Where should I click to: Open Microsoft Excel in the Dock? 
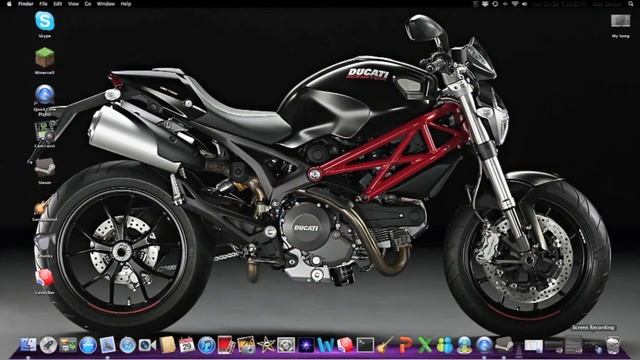click(424, 345)
